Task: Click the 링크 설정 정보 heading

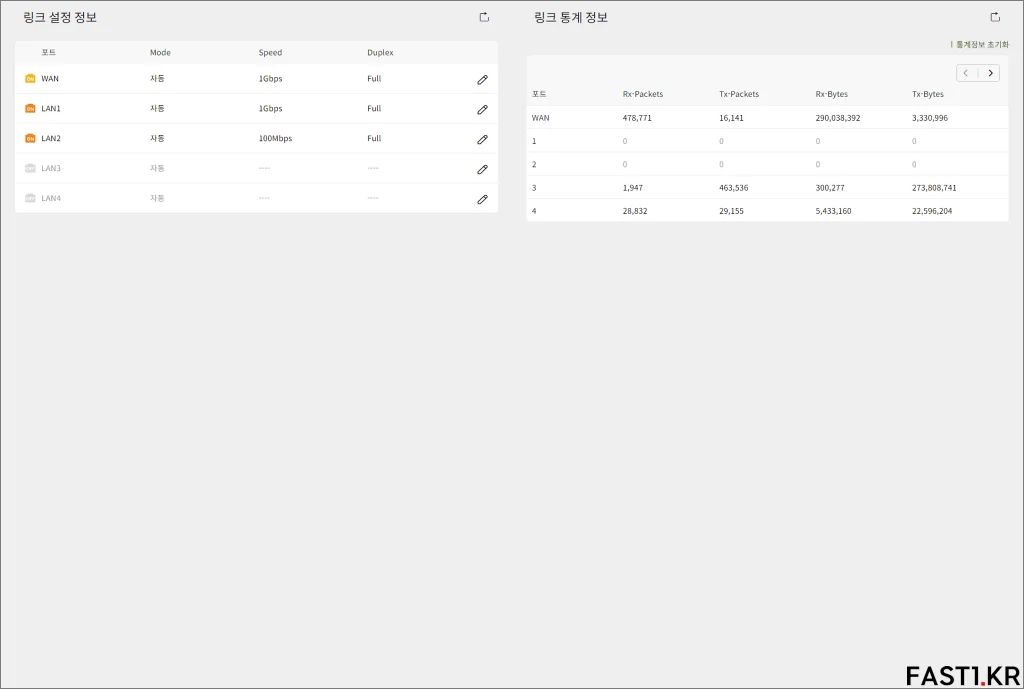Action: 60,18
